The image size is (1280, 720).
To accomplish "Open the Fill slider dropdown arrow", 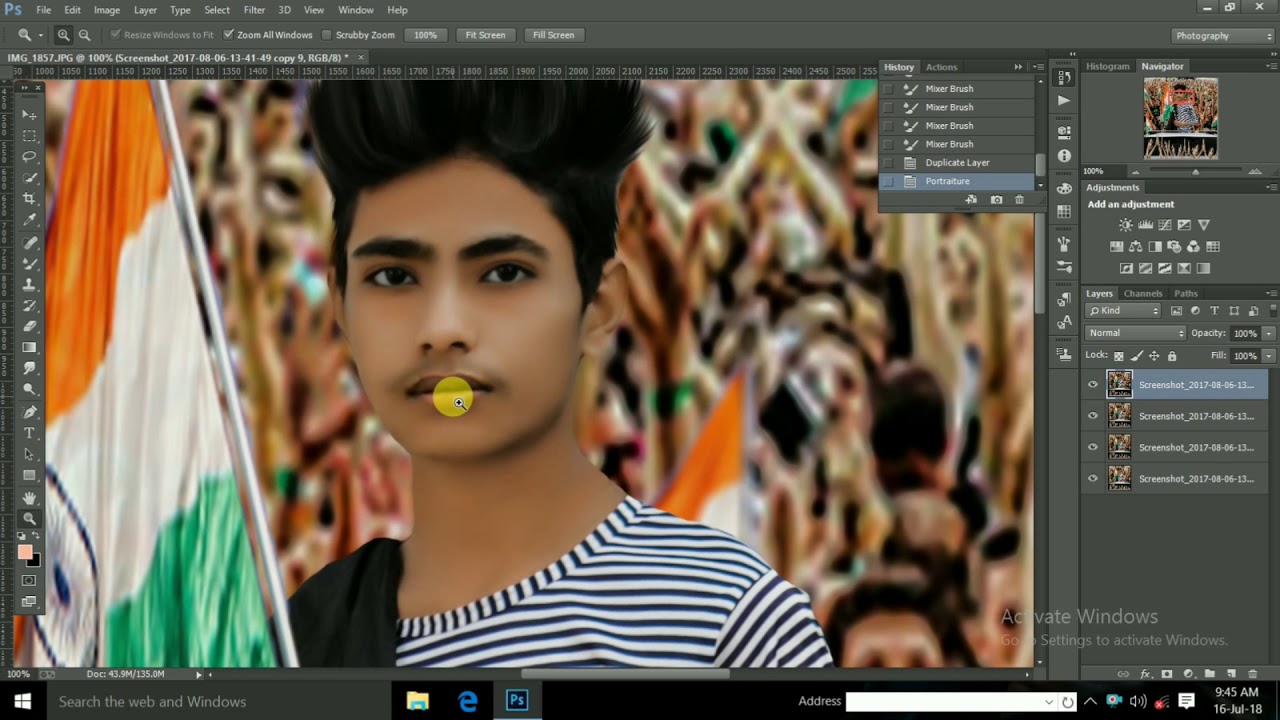I will 1269,356.
